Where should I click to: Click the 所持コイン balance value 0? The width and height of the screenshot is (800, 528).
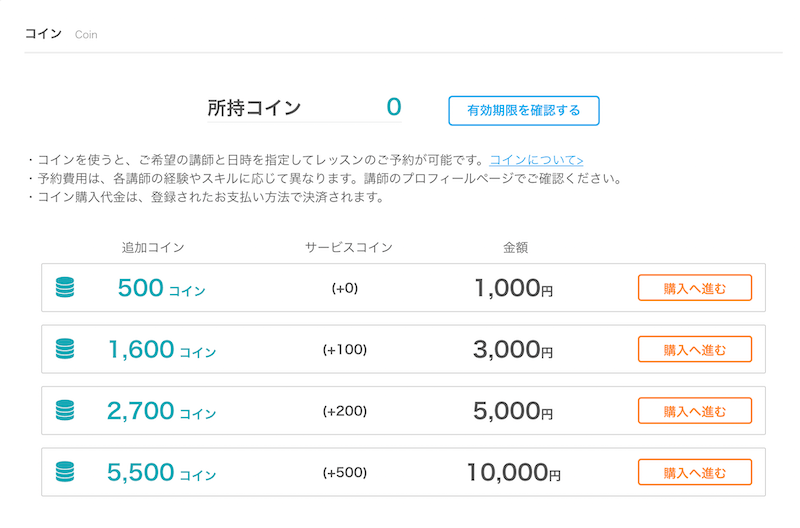tap(394, 107)
